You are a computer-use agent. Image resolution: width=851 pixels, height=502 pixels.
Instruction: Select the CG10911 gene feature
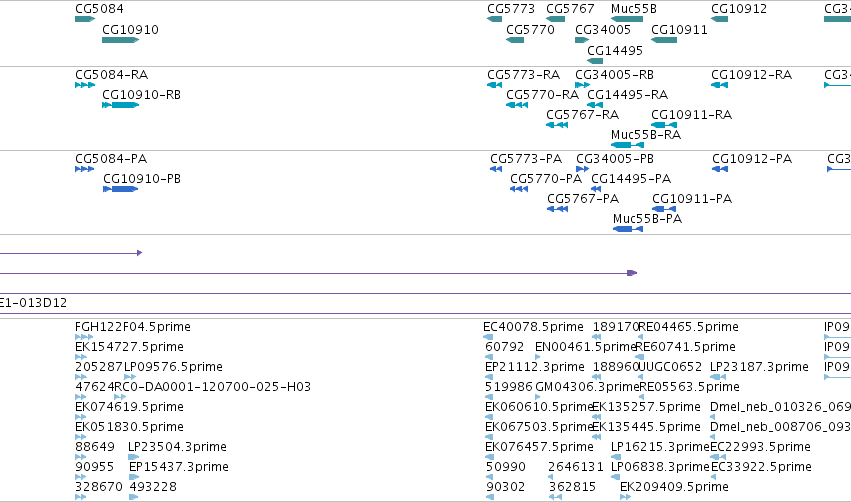pos(664,40)
